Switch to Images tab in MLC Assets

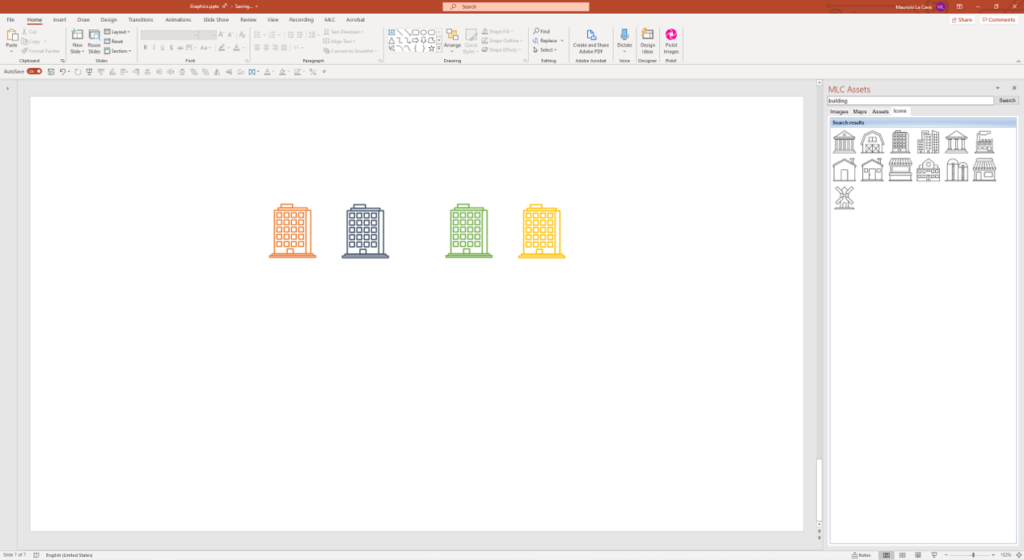[839, 112]
